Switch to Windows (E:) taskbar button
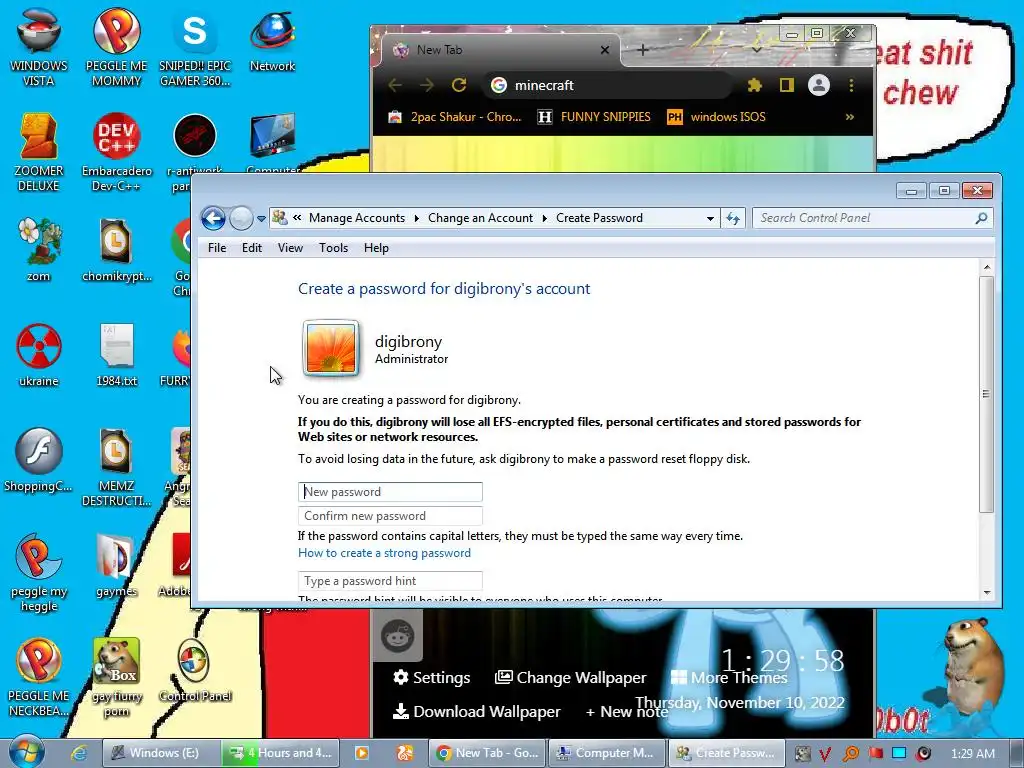This screenshot has width=1024, height=768. click(x=160, y=753)
